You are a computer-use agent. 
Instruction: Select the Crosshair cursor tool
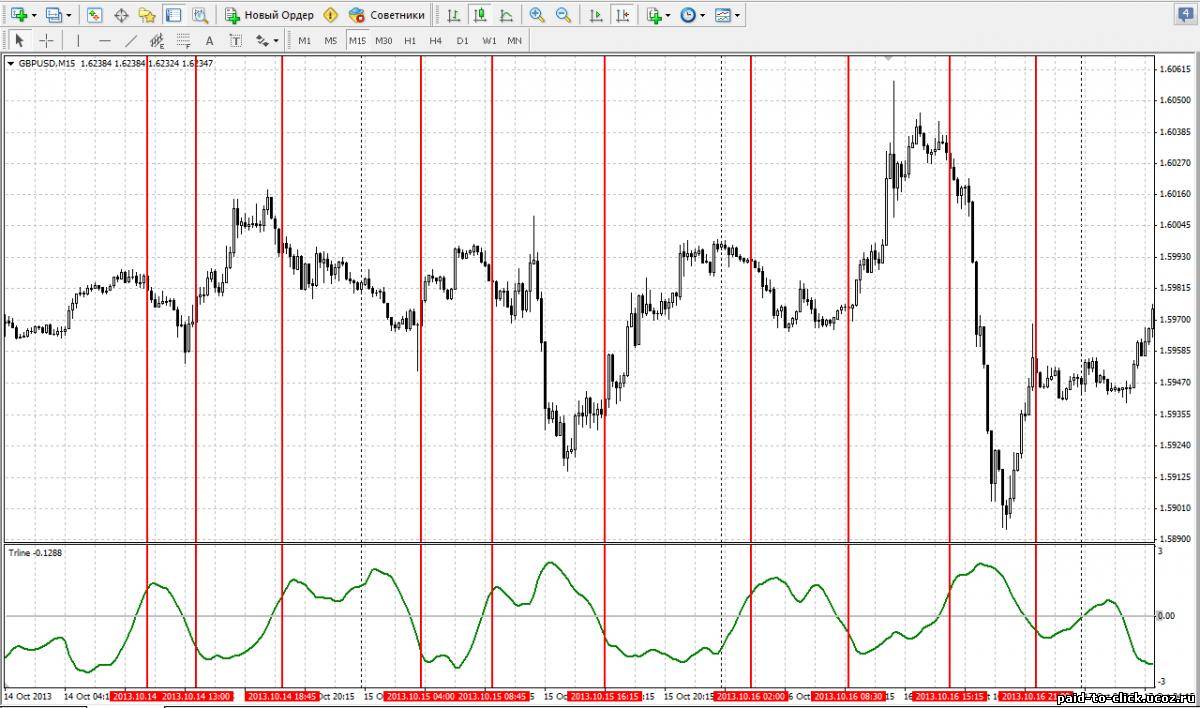[x=46, y=41]
